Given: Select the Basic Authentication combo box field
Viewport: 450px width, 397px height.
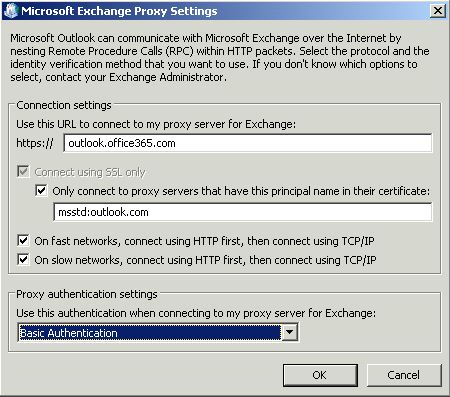Looking at the screenshot, I should click(158, 332).
